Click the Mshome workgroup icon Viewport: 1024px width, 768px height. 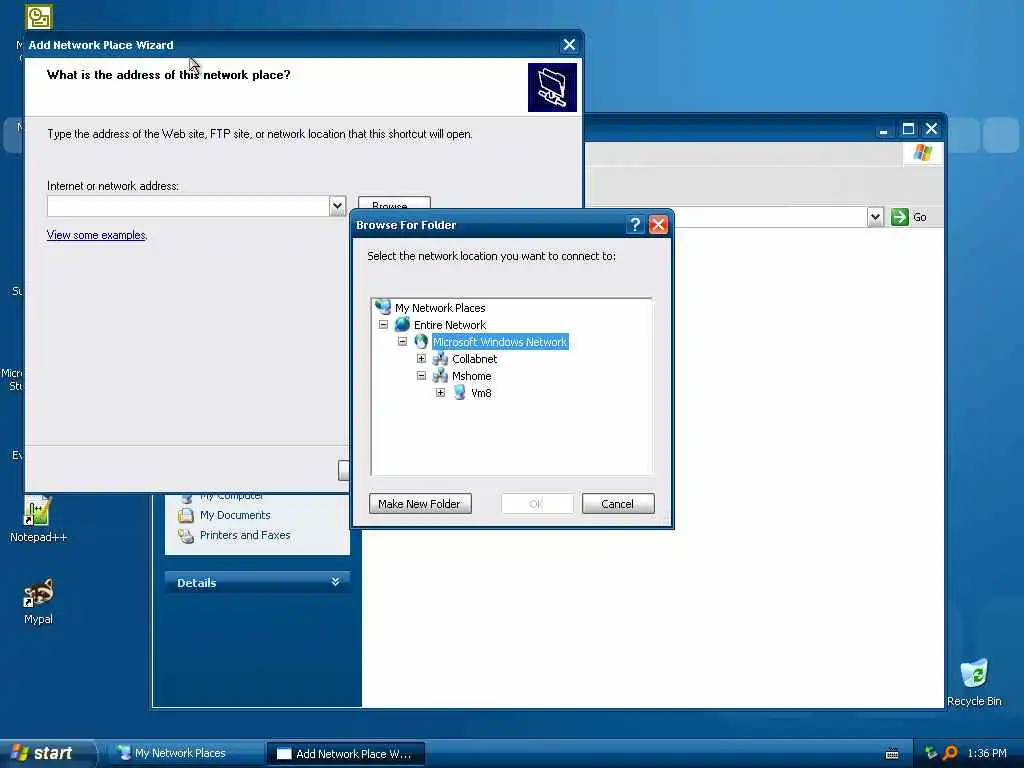(x=440, y=376)
